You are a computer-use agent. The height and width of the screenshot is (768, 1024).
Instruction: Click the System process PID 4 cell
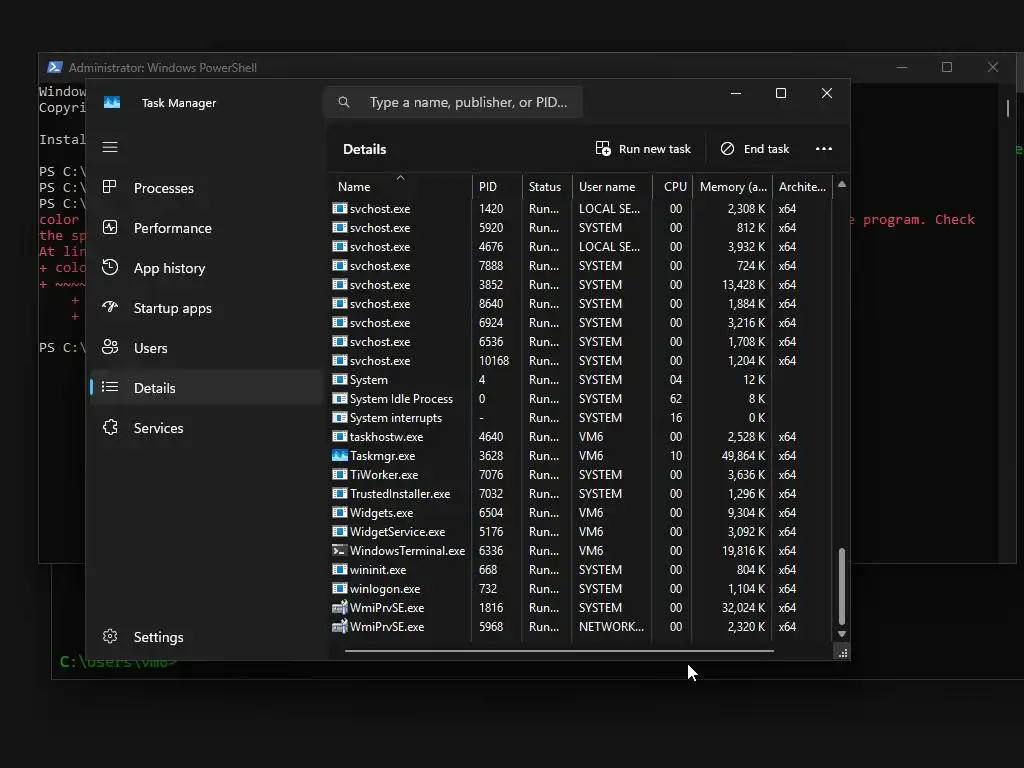(482, 379)
